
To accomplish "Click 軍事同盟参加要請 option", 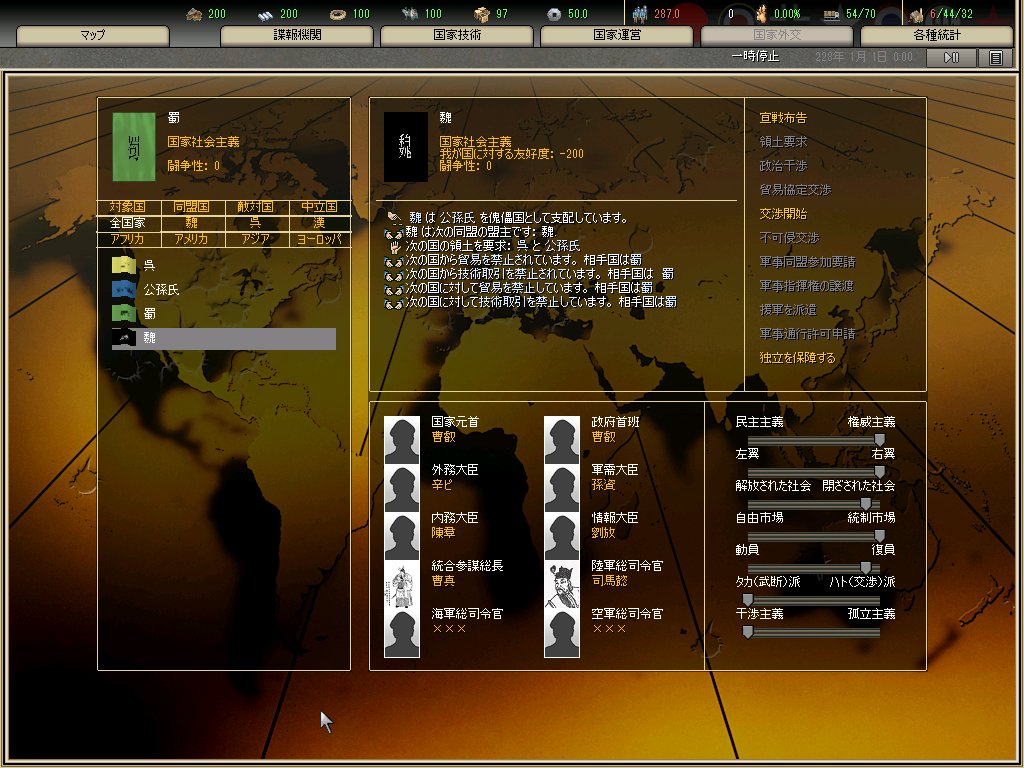I will [807, 262].
